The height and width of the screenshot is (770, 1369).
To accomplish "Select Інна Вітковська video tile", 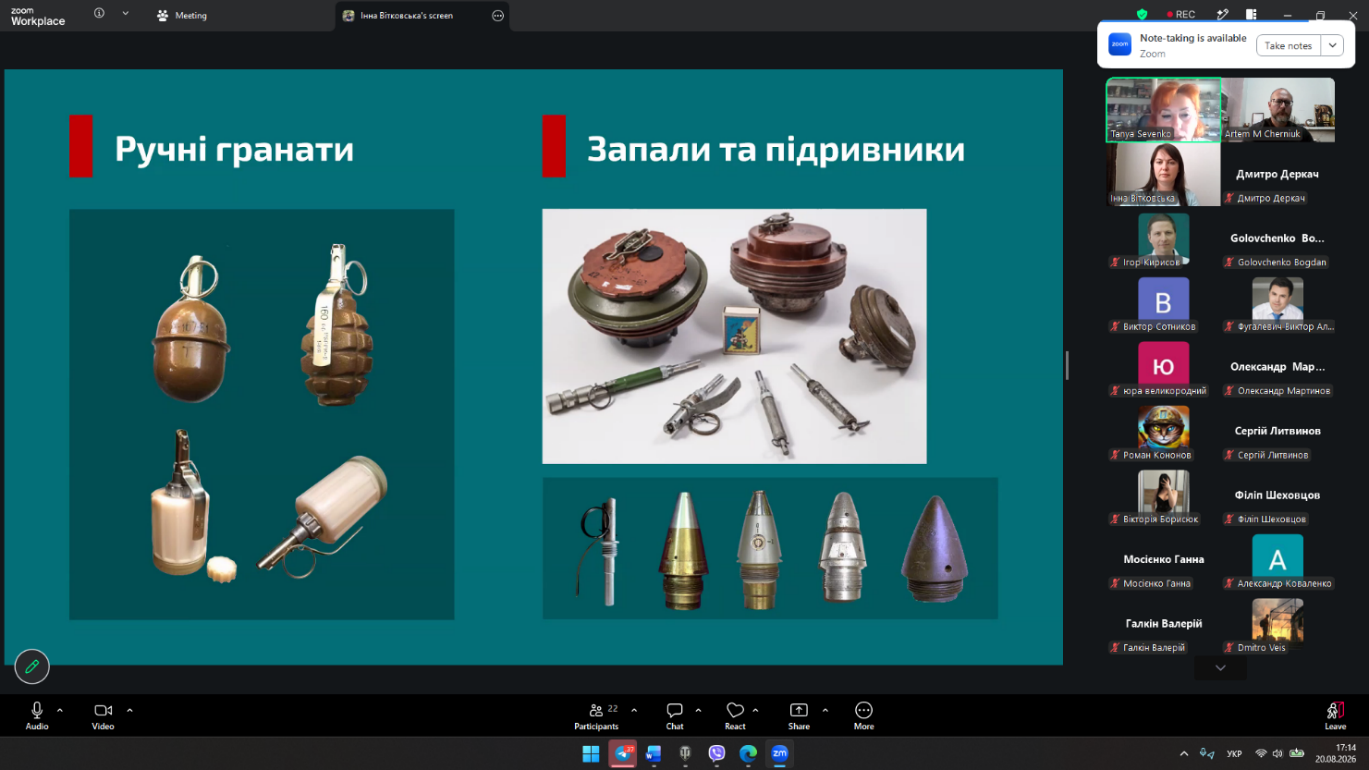I will click(1163, 174).
